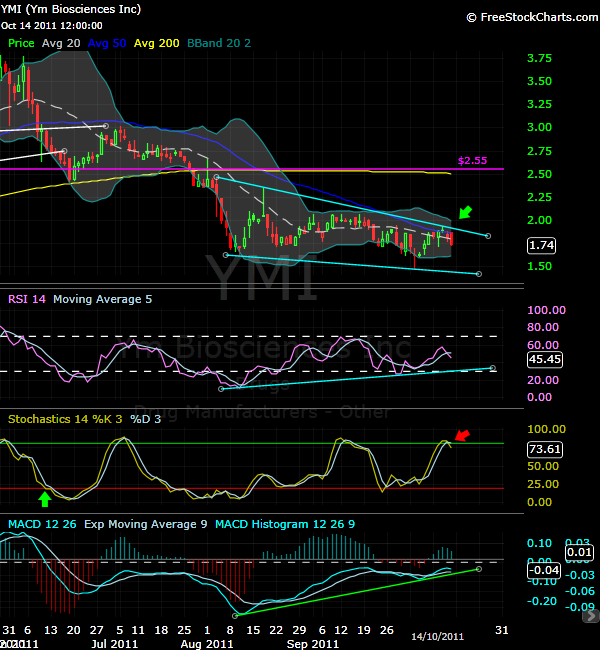Click the 3.00 price axis label

coord(539,127)
